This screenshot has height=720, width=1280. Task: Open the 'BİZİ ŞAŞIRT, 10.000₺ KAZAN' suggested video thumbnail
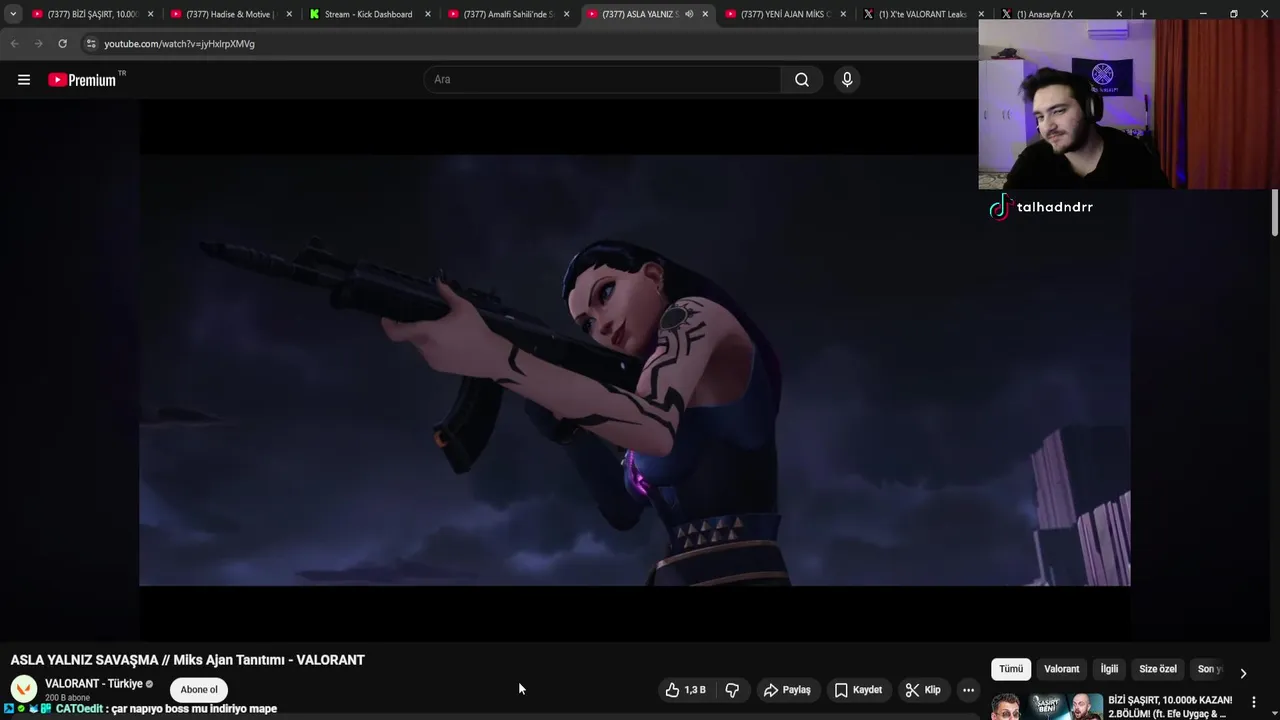(1047, 706)
